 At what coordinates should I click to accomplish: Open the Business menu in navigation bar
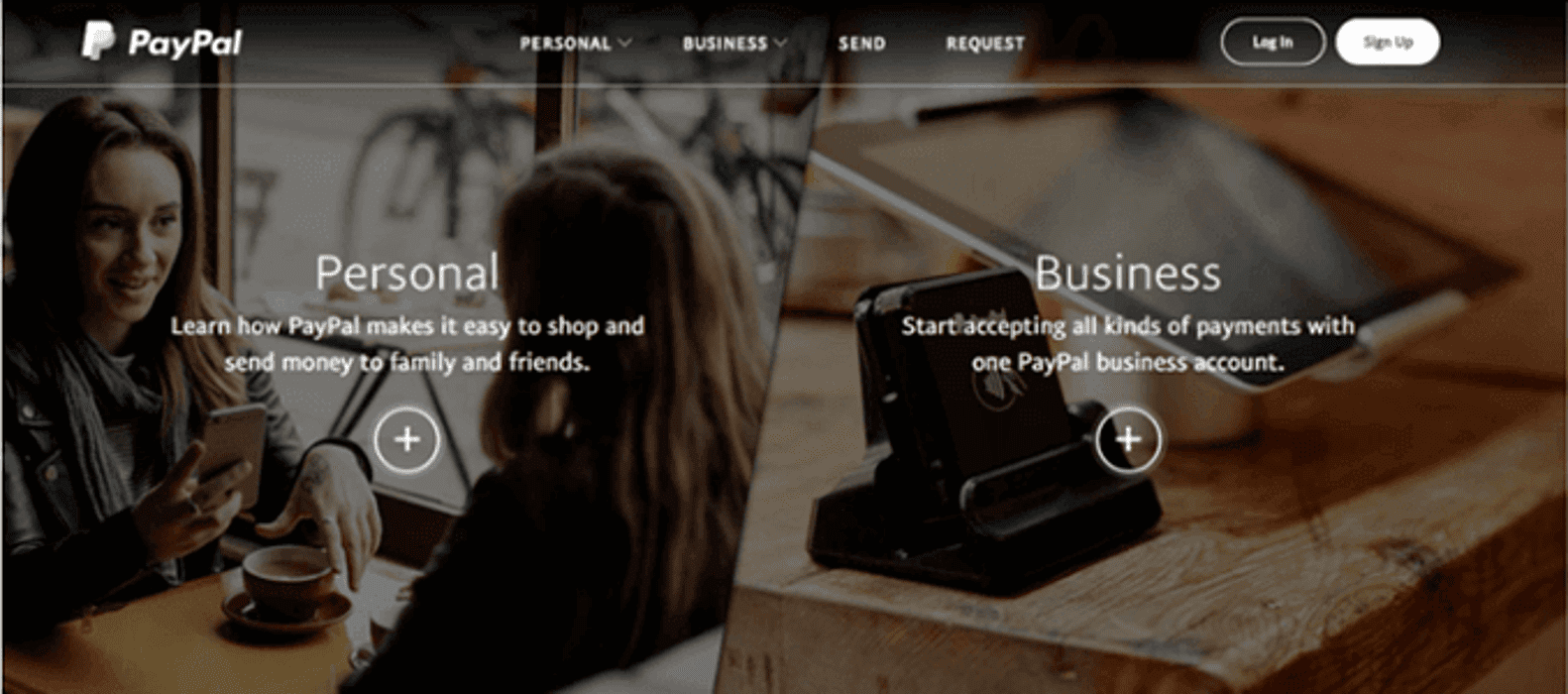725,44
